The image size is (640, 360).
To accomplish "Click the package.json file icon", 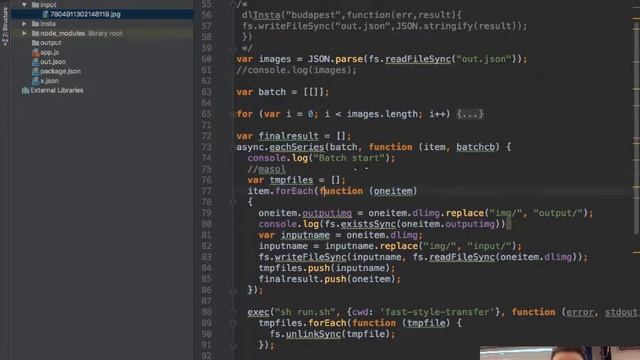I will (x=36, y=71).
